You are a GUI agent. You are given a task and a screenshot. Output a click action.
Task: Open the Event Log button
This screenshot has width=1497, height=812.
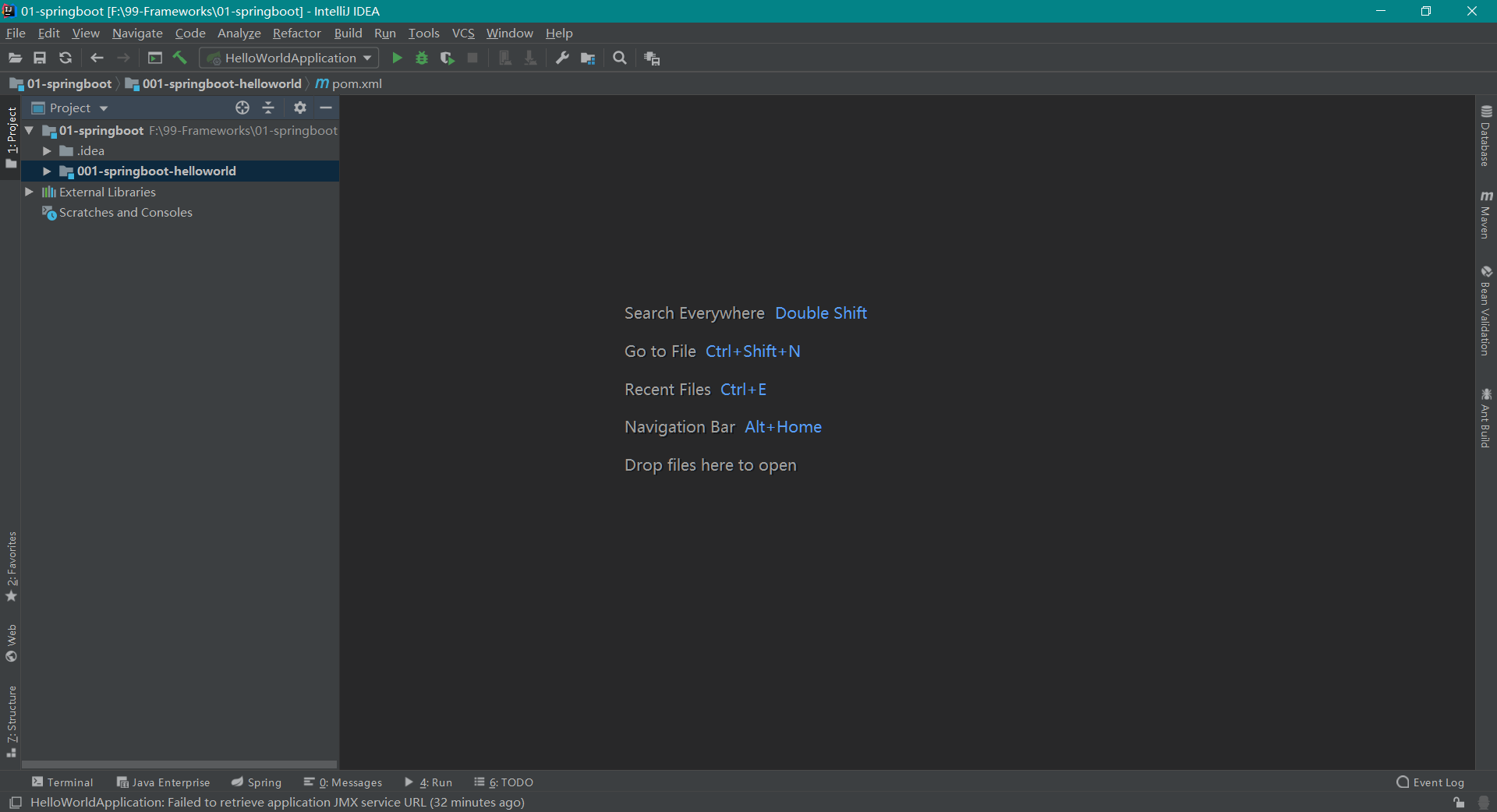[1431, 782]
